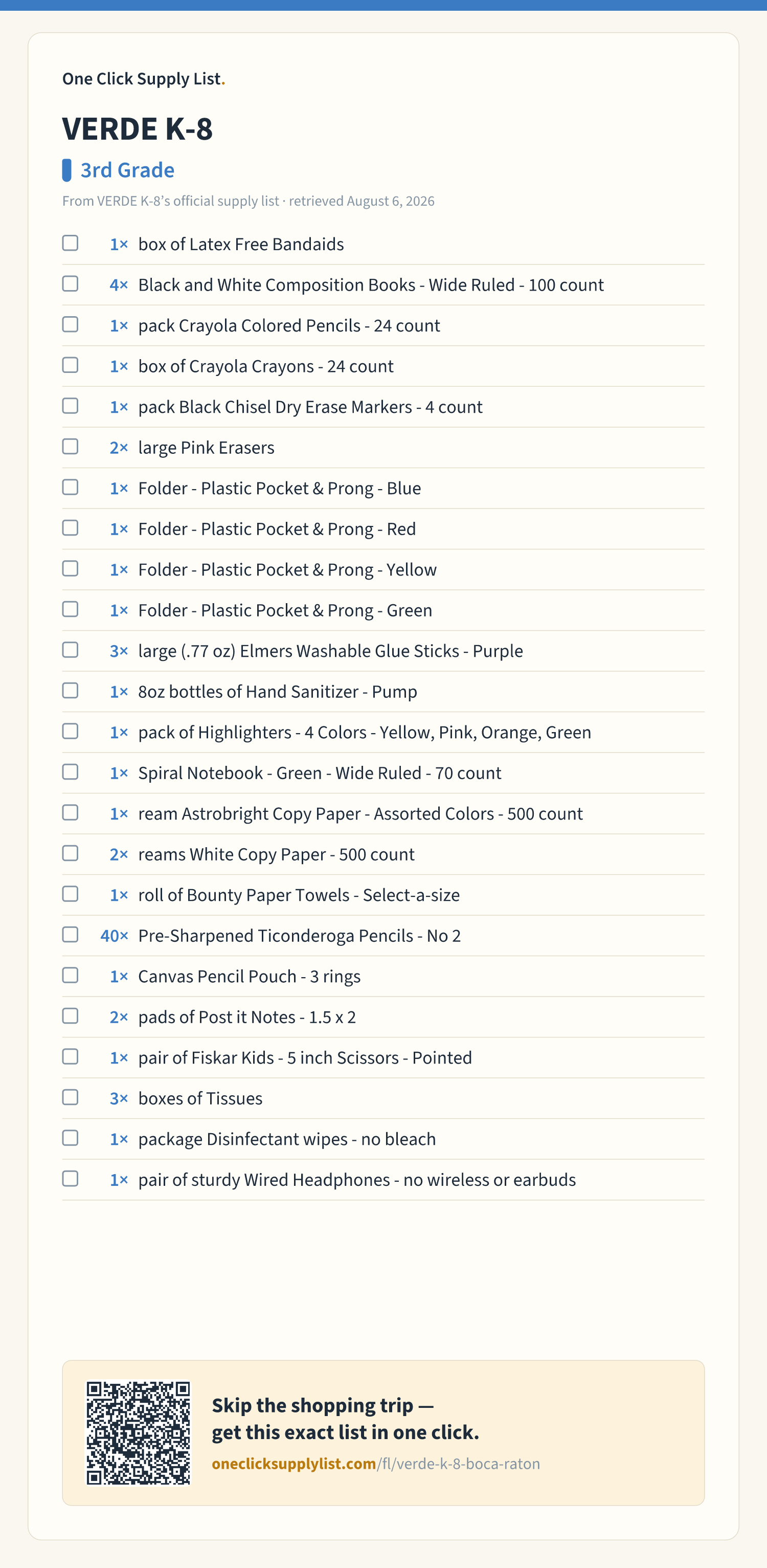Viewport: 767px width, 1568px height.
Task: Check the Latex Free Bandaids checkbox
Action: (71, 243)
